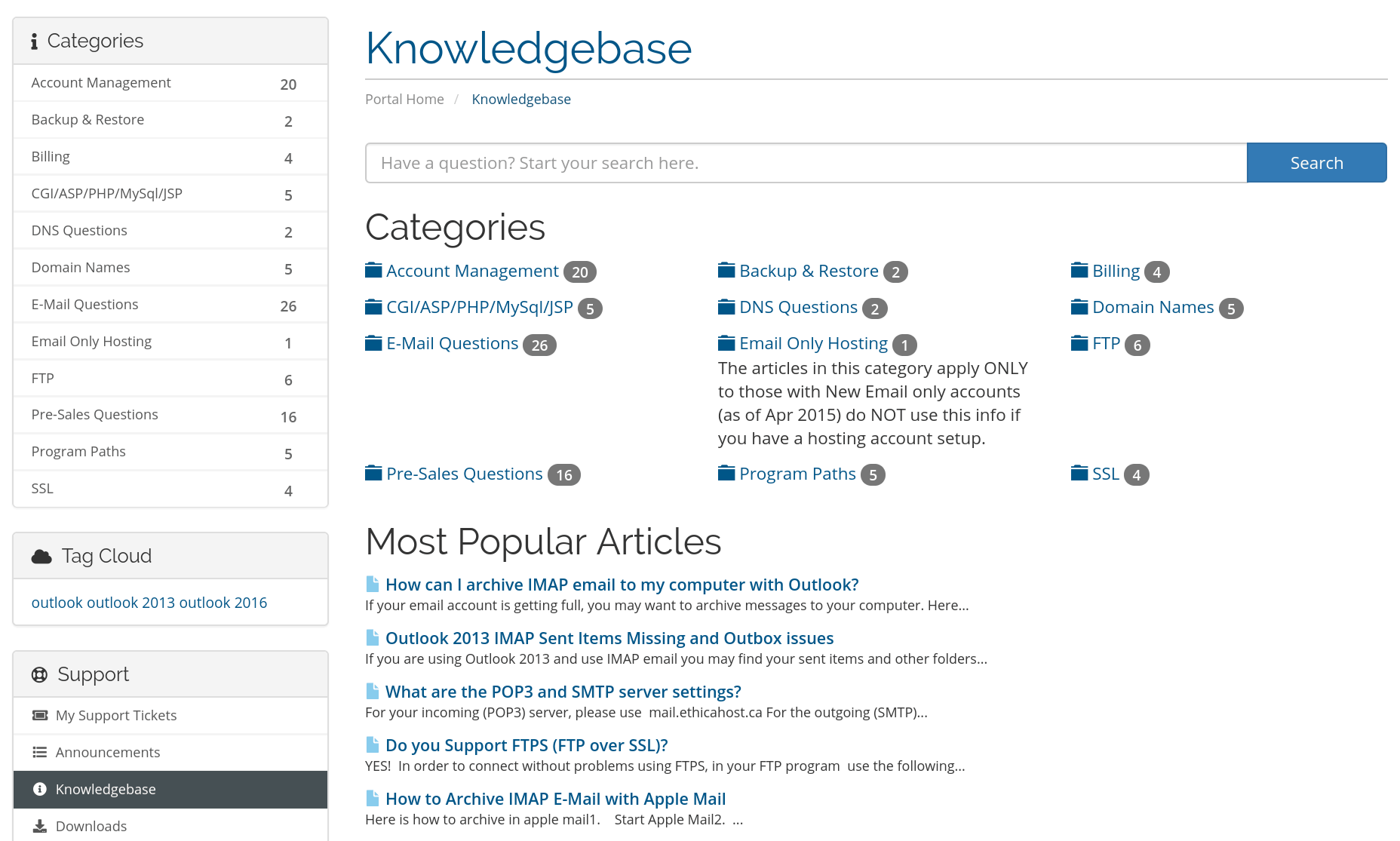Click the folder icon next to FTP category
This screenshot has width=1400, height=841.
tap(1079, 342)
